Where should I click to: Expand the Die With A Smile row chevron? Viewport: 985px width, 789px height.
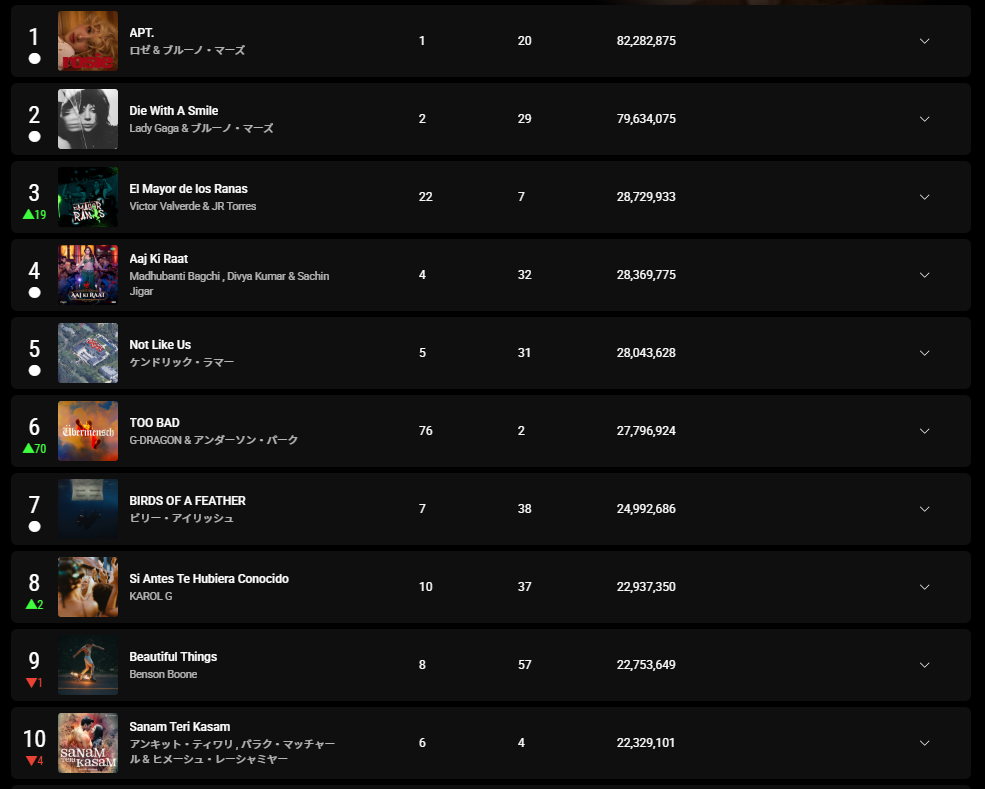pos(924,119)
